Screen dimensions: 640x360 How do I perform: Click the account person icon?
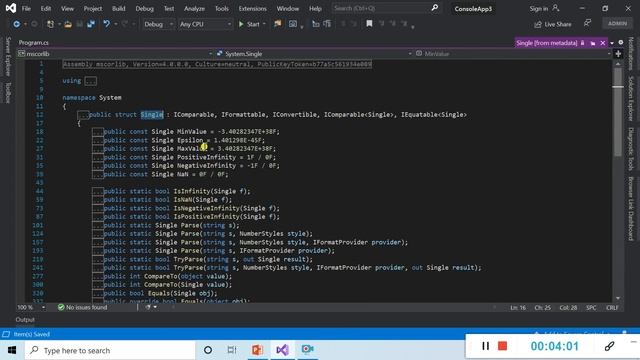[556, 8]
